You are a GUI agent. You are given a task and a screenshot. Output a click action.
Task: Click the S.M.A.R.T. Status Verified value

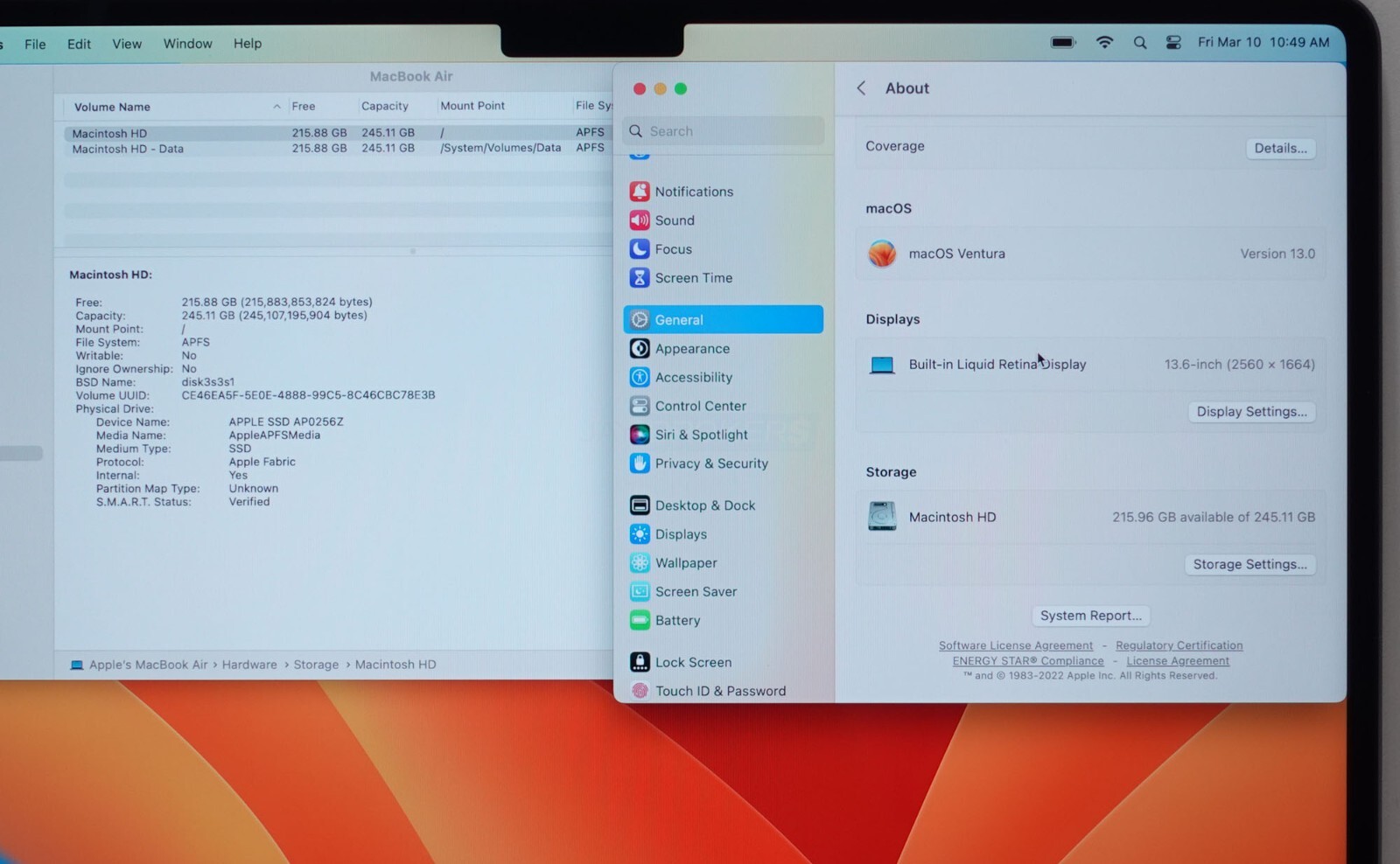(x=249, y=502)
